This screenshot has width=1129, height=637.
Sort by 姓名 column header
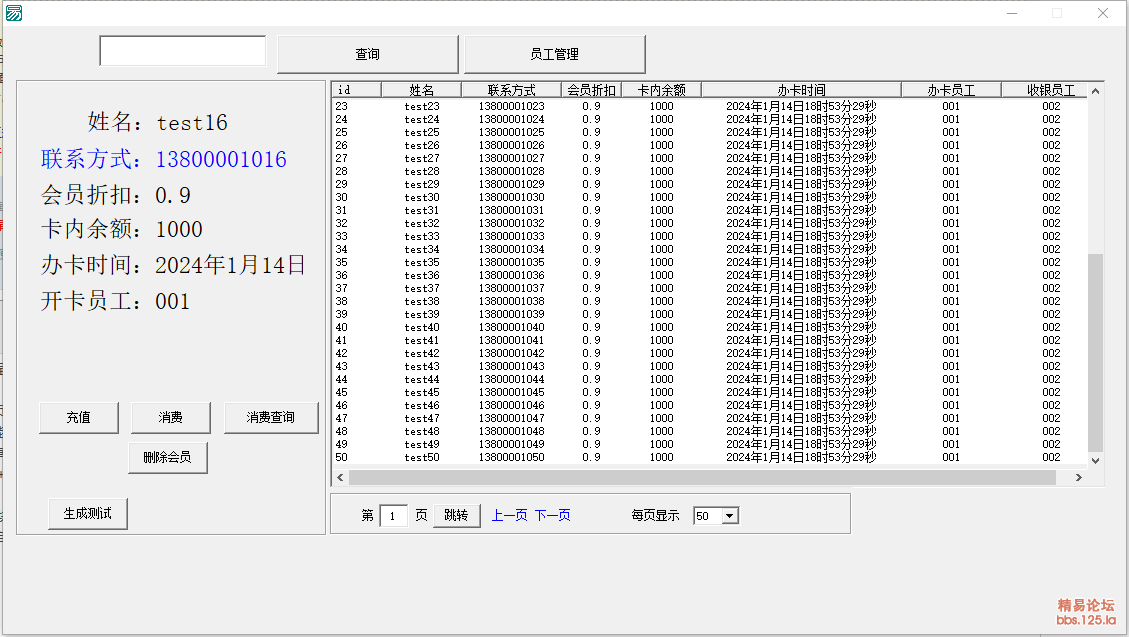421,90
